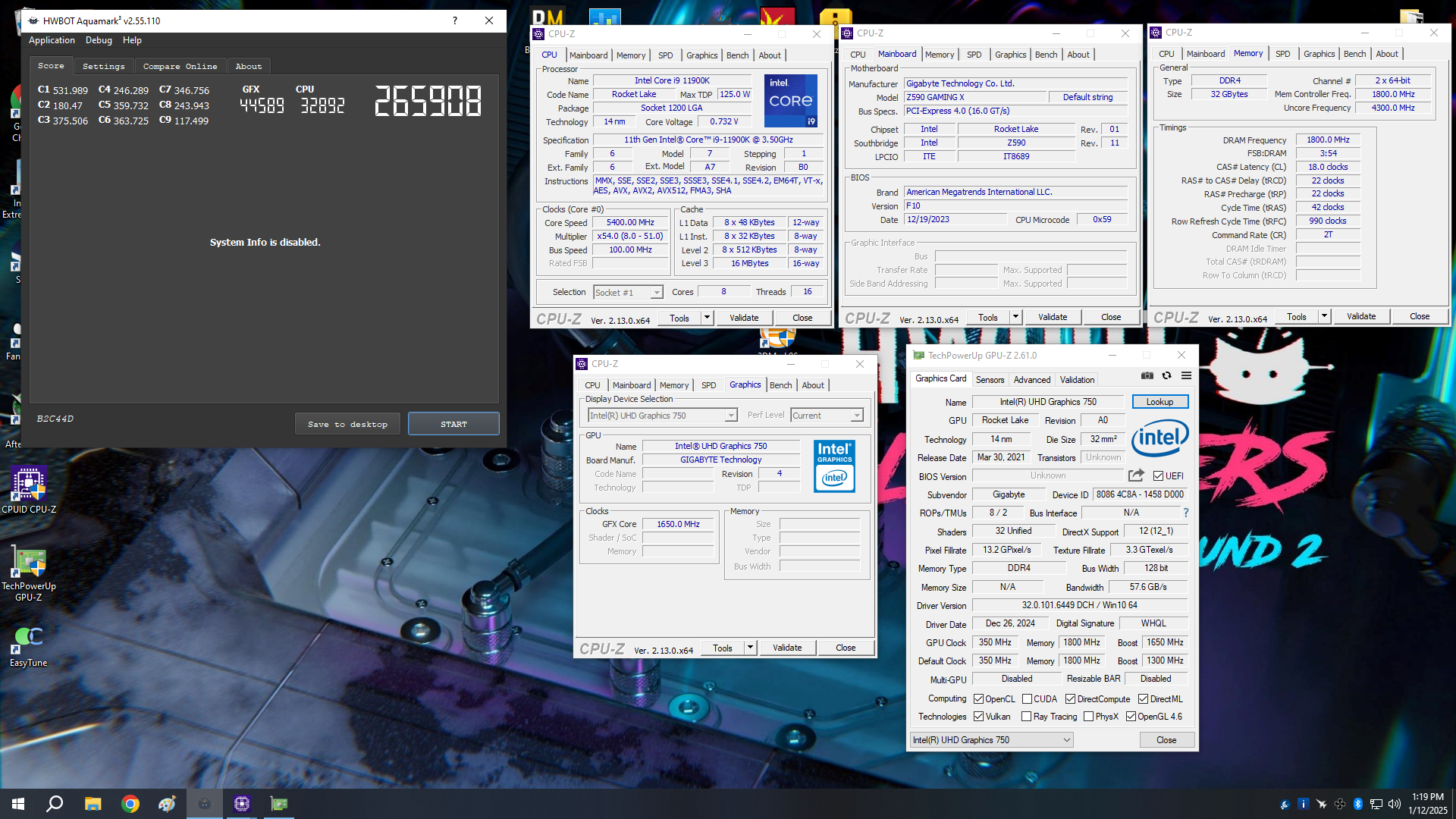
Task: Click the Bluetooth tray icon
Action: [1358, 804]
